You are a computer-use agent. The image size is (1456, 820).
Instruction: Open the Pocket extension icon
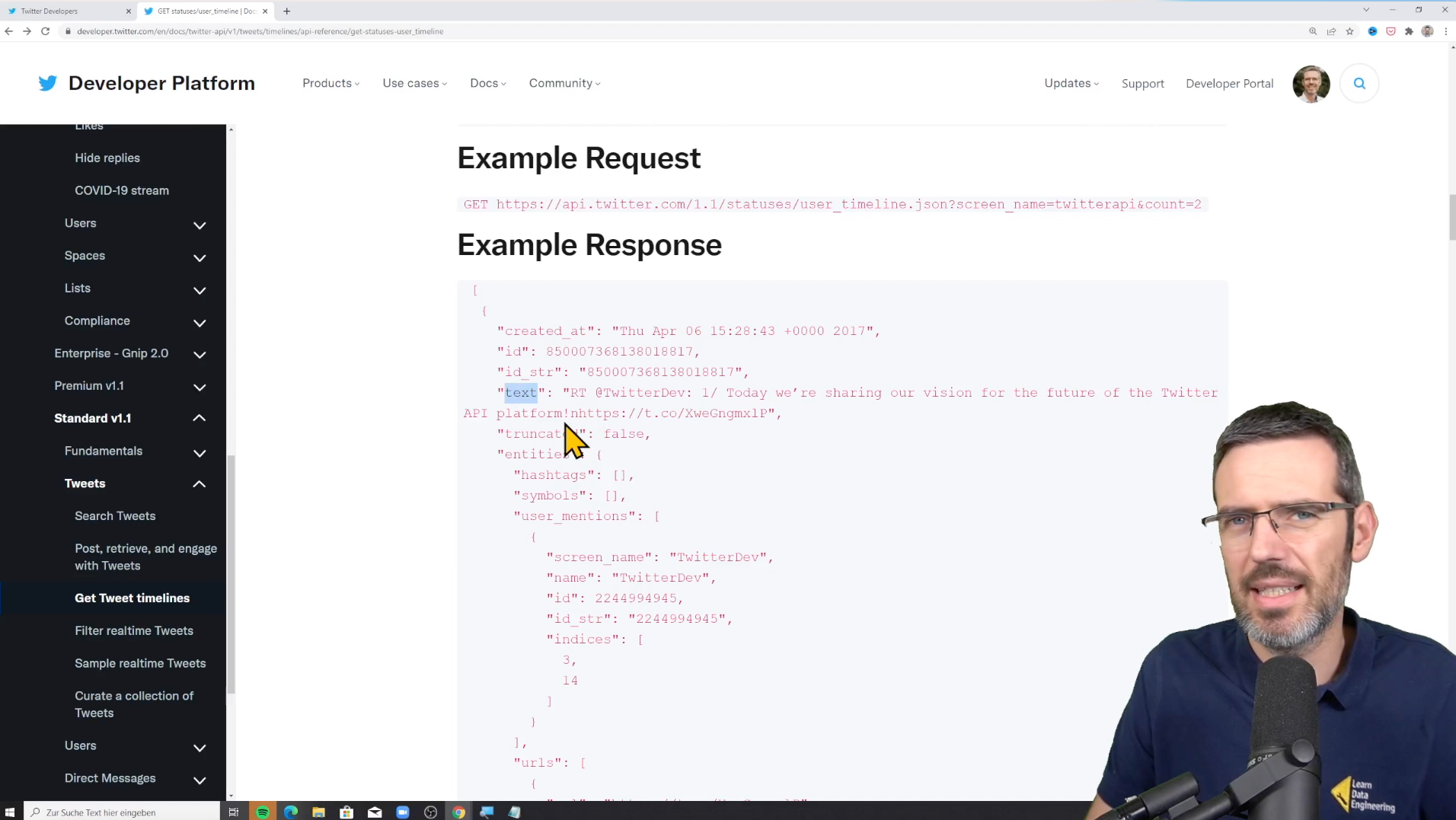[x=1391, y=31]
